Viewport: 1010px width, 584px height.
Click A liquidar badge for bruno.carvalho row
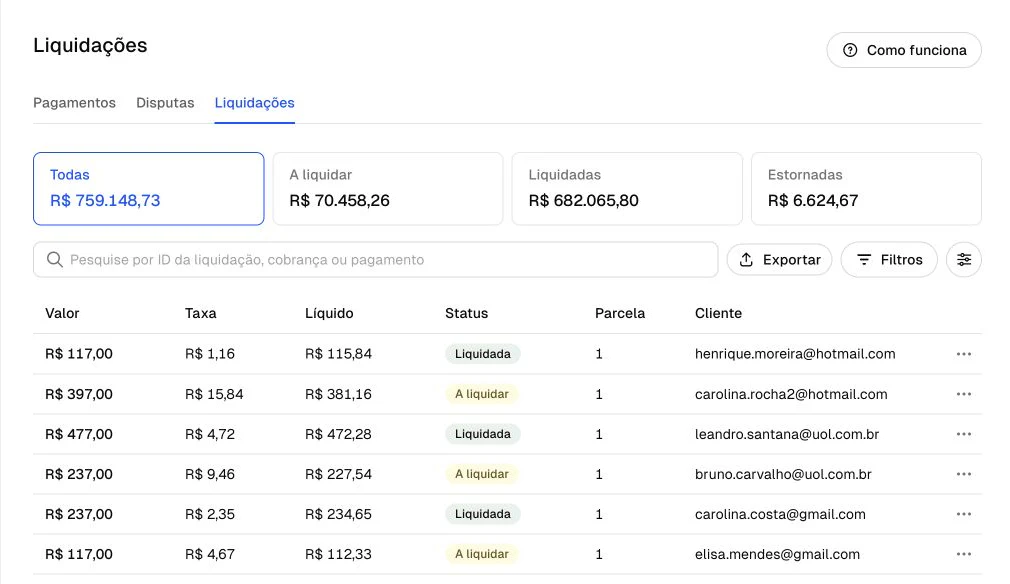pyautogui.click(x=481, y=474)
